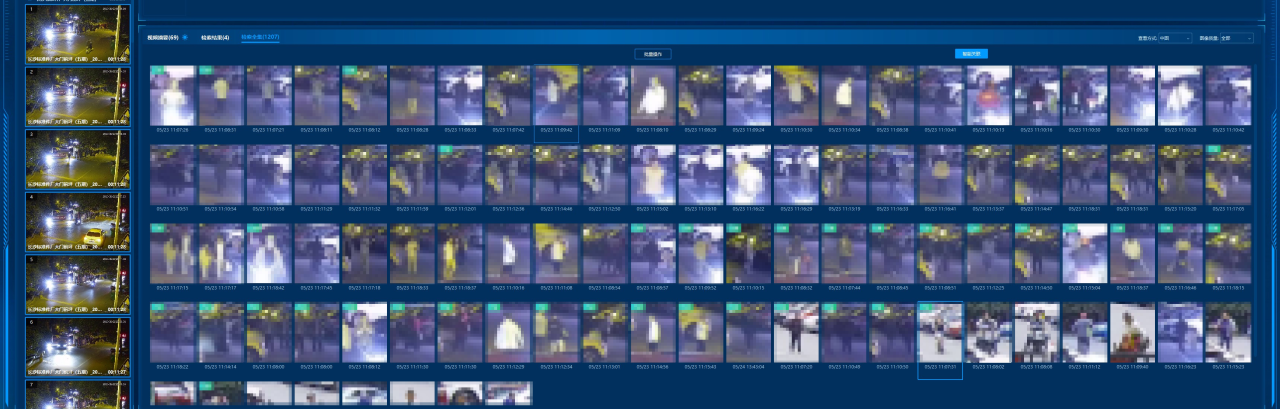Select the highlighted snapshot at 05/23 11:09:42
Image resolution: width=1280 pixels, height=409 pixels.
pyautogui.click(x=556, y=96)
